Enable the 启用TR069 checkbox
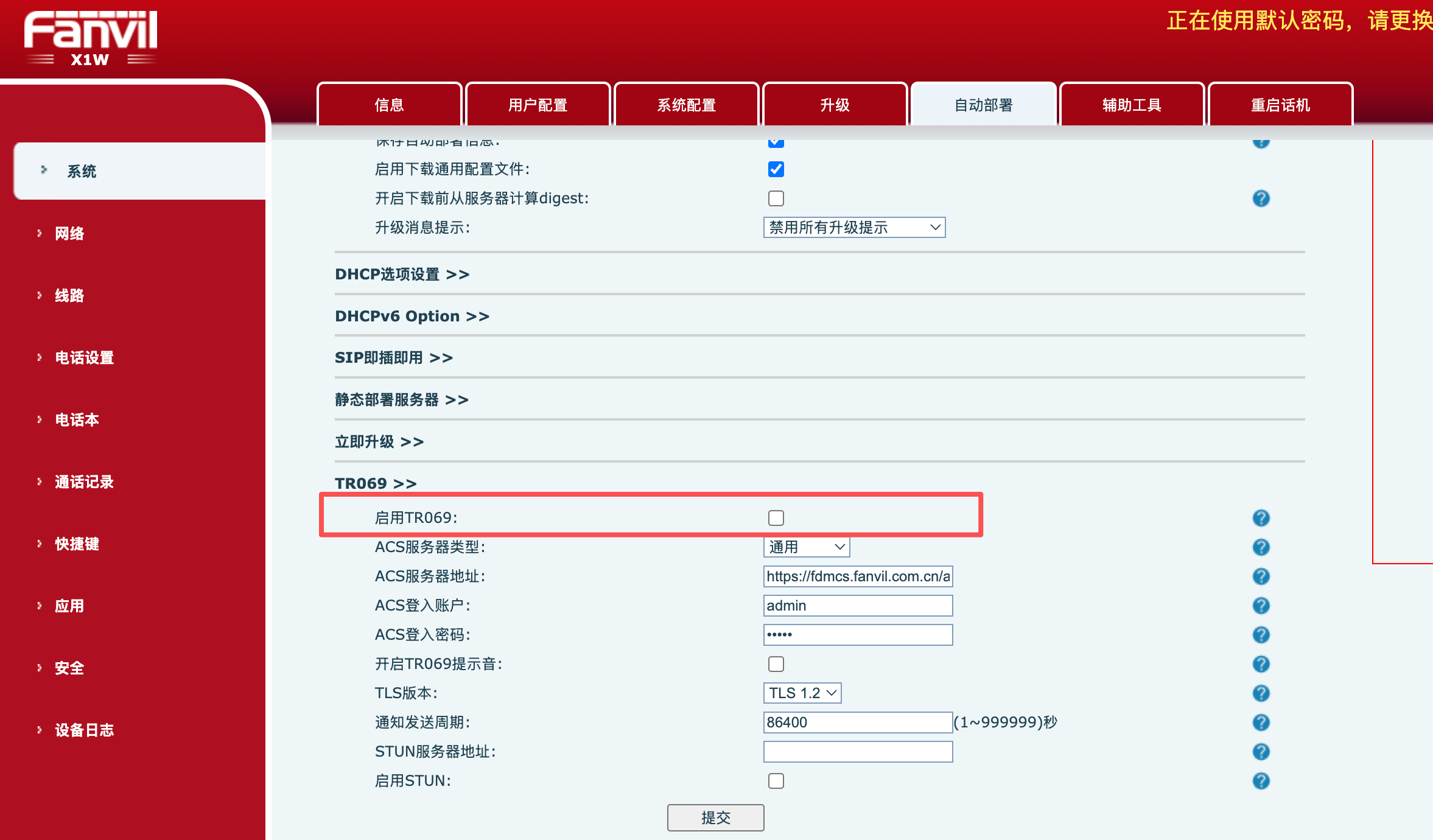The image size is (1433, 840). 776,518
